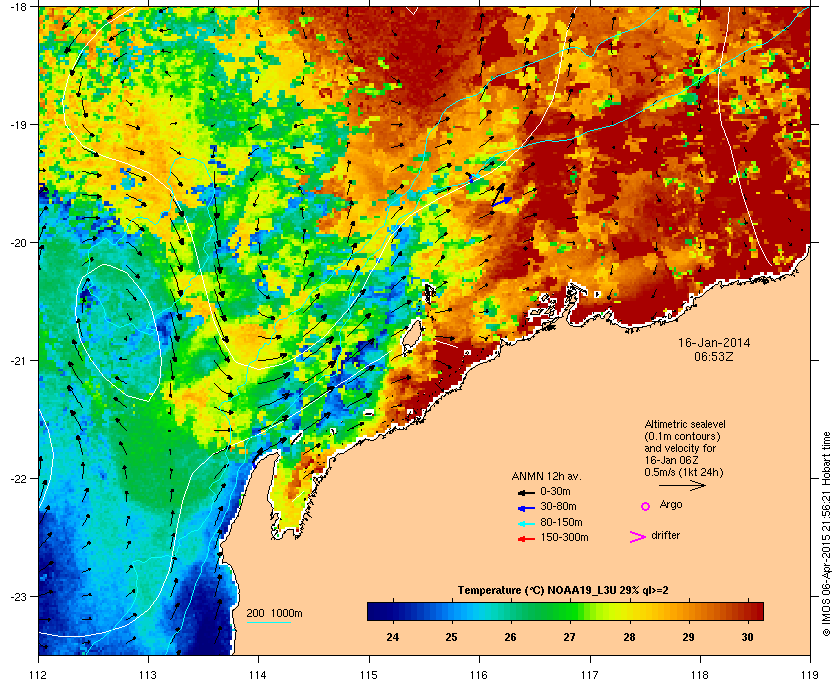Click the '200 1000m' isobath label
Viewport: 840px width, 680px height.
click(x=274, y=614)
